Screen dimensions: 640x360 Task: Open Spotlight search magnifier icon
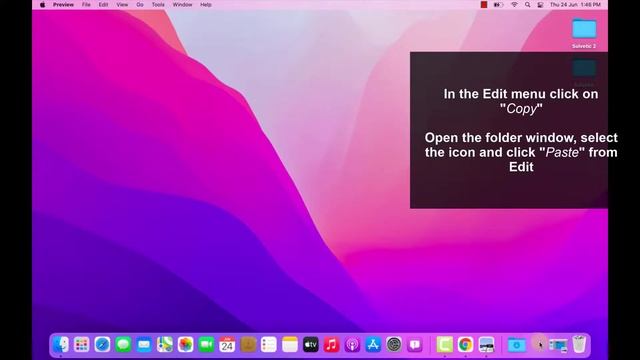(527, 5)
